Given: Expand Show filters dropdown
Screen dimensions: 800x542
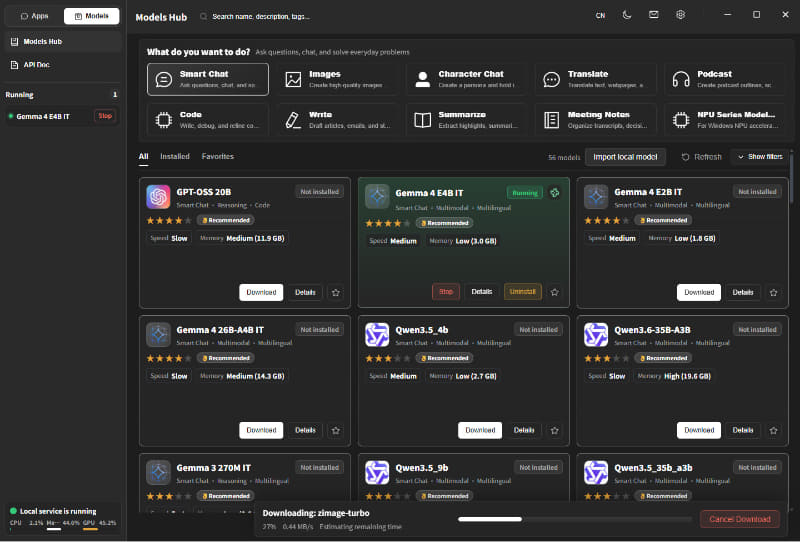Looking at the screenshot, I should point(760,157).
